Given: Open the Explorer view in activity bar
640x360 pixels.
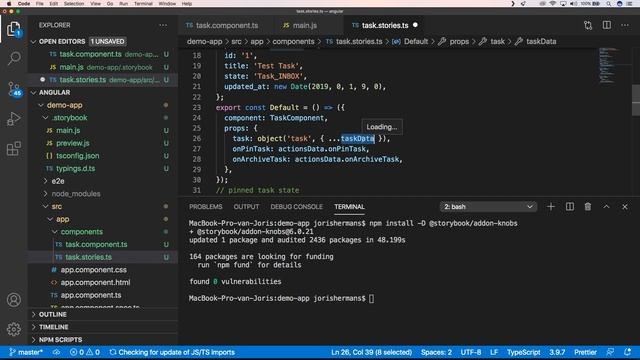Looking at the screenshot, I should [x=14, y=29].
